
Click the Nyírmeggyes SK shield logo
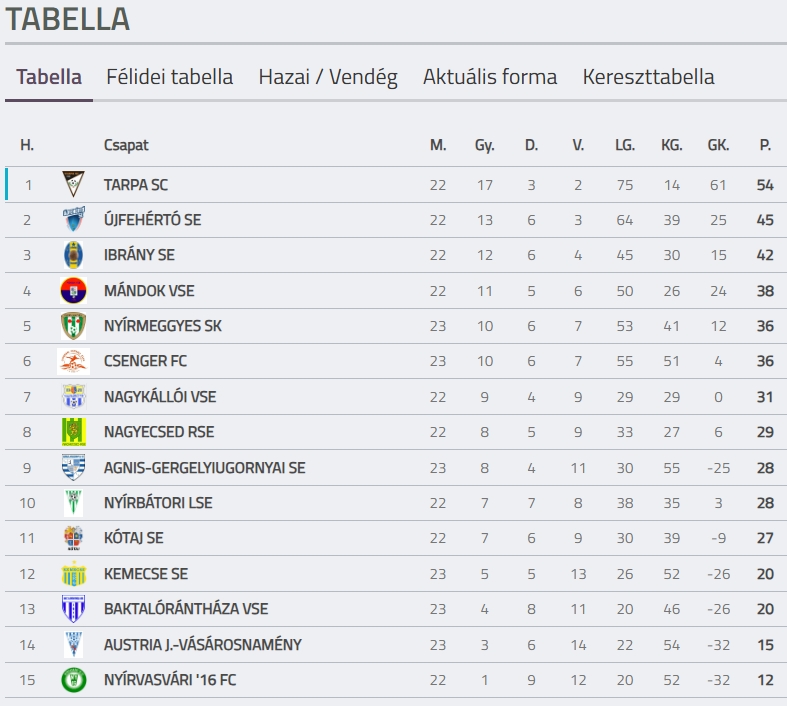(73, 326)
